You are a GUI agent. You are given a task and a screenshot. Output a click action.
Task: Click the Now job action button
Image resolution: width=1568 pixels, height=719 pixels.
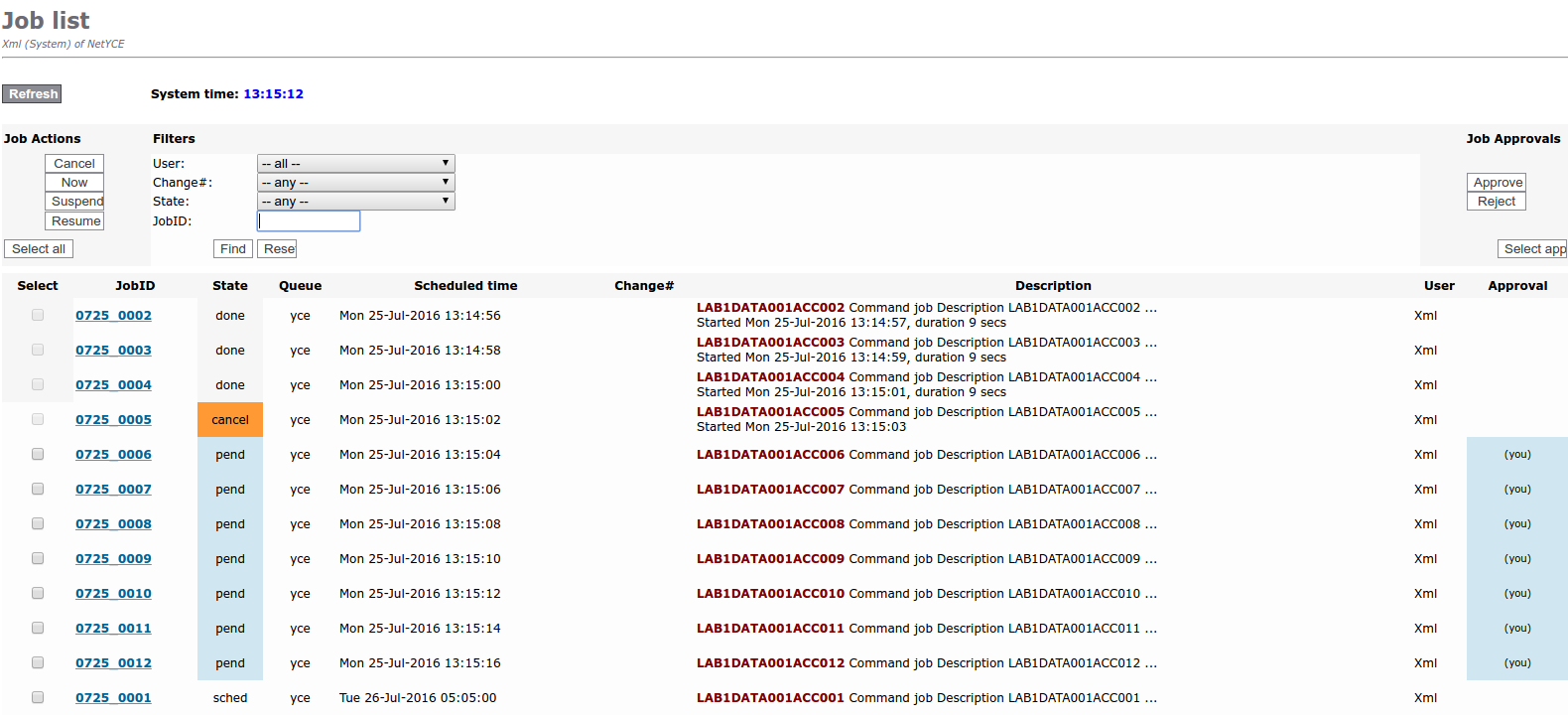[x=74, y=183]
